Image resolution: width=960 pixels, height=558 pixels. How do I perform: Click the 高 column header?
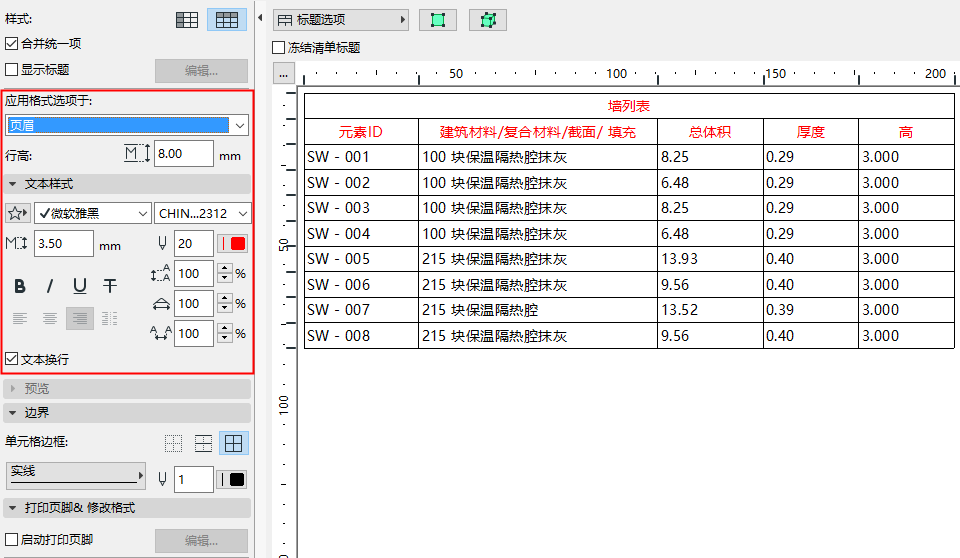pyautogui.click(x=906, y=132)
